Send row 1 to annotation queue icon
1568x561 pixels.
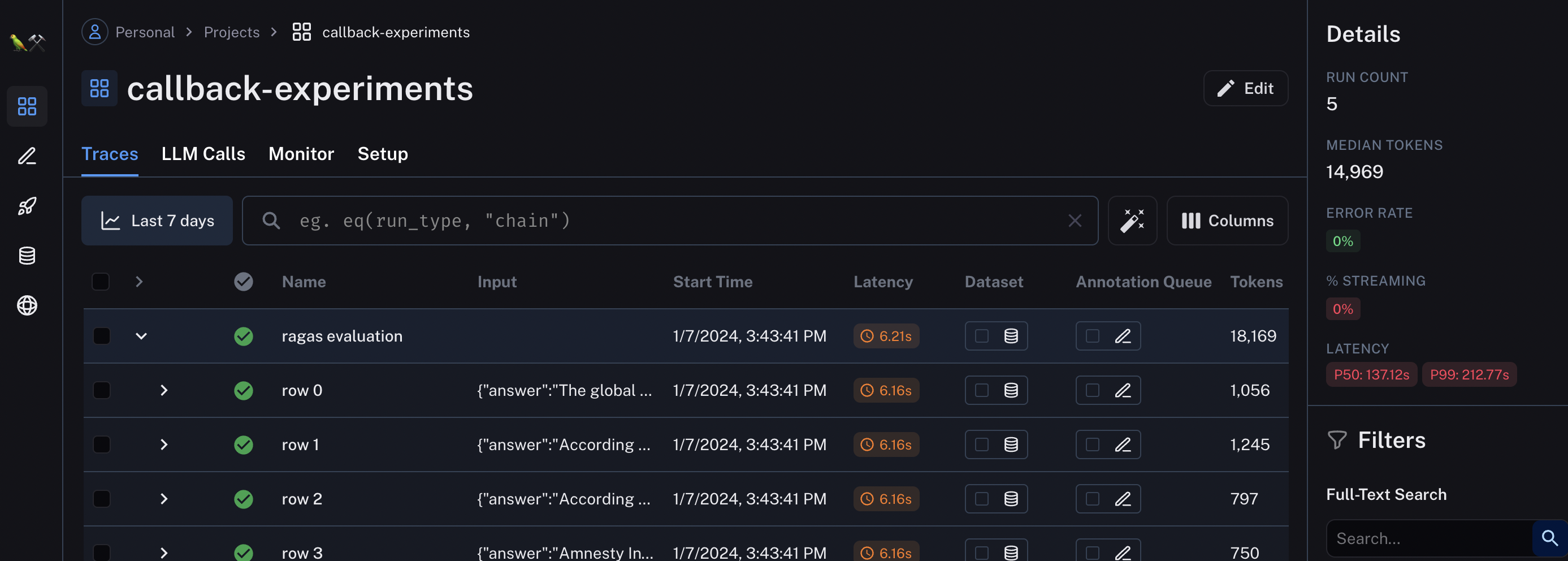(1123, 445)
